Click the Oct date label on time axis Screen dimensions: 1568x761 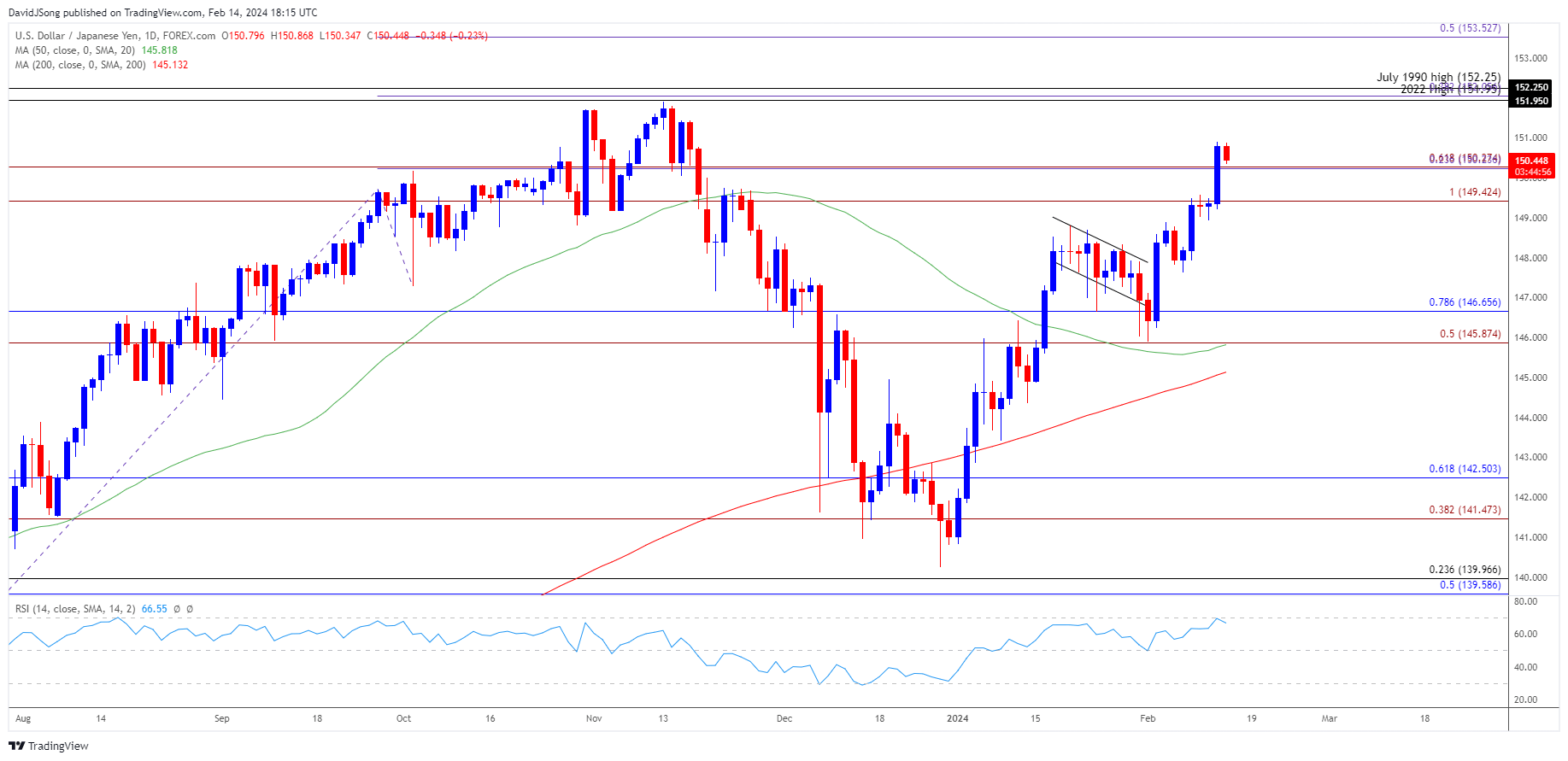click(404, 718)
